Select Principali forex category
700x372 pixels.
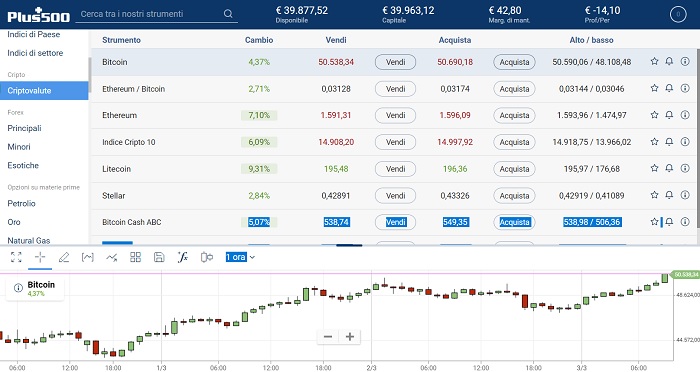tap(25, 128)
